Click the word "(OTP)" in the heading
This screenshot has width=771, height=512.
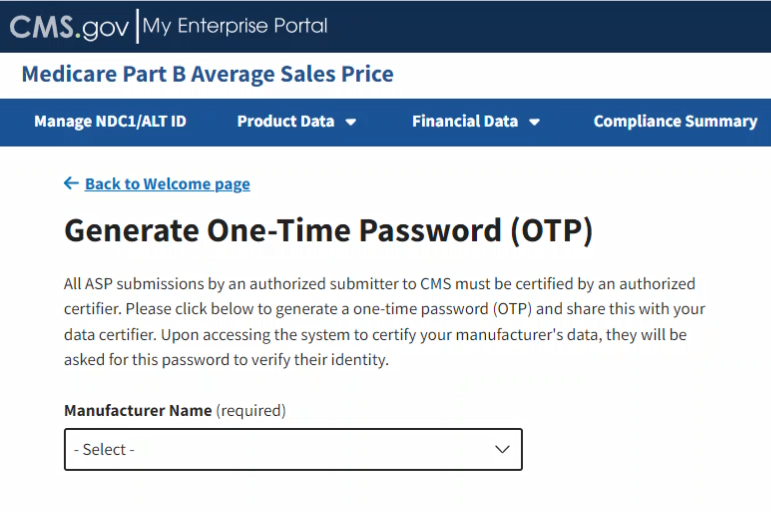[551, 231]
